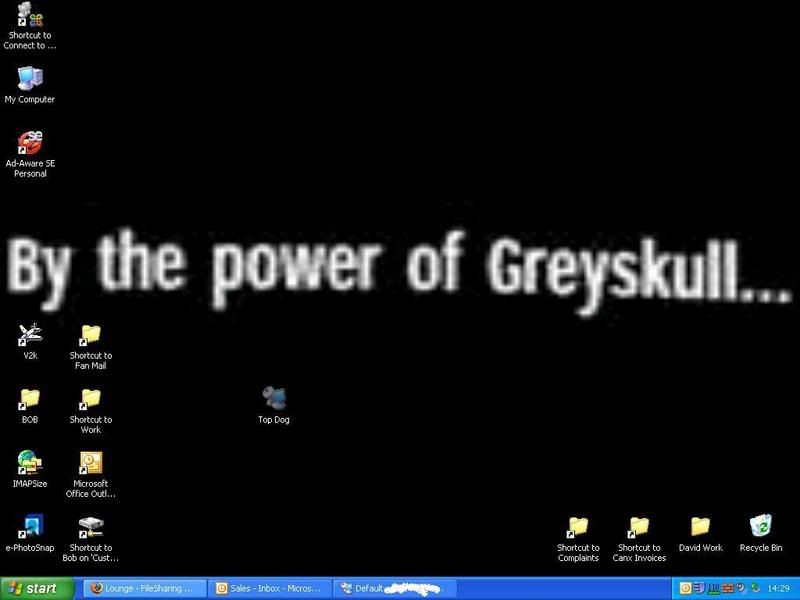
Task: Click the yellow Outlook icon in system tray
Action: (x=685, y=589)
